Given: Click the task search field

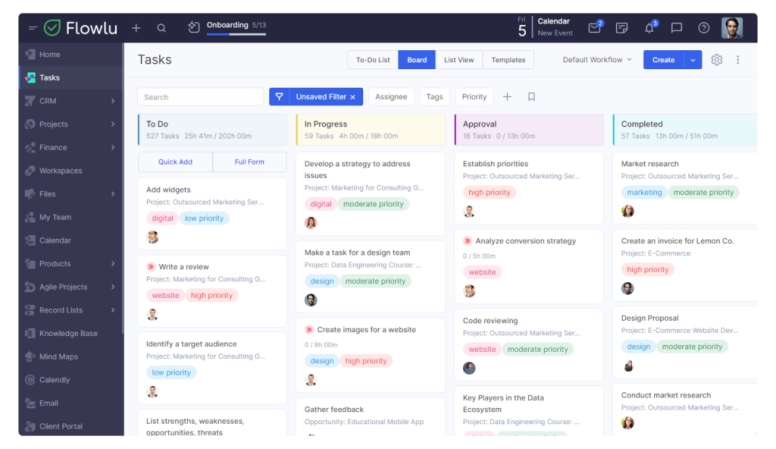Looking at the screenshot, I should [x=200, y=97].
